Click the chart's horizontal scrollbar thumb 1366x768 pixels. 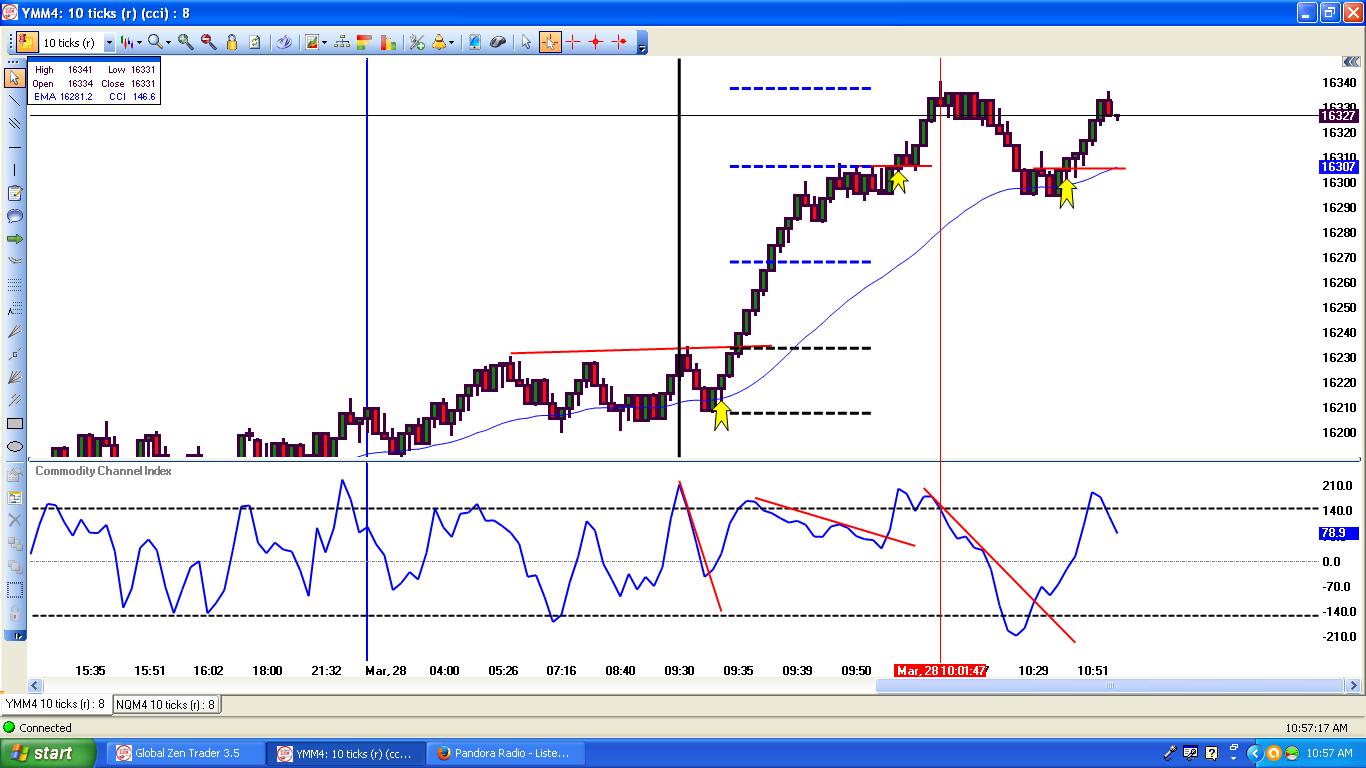coord(1108,686)
